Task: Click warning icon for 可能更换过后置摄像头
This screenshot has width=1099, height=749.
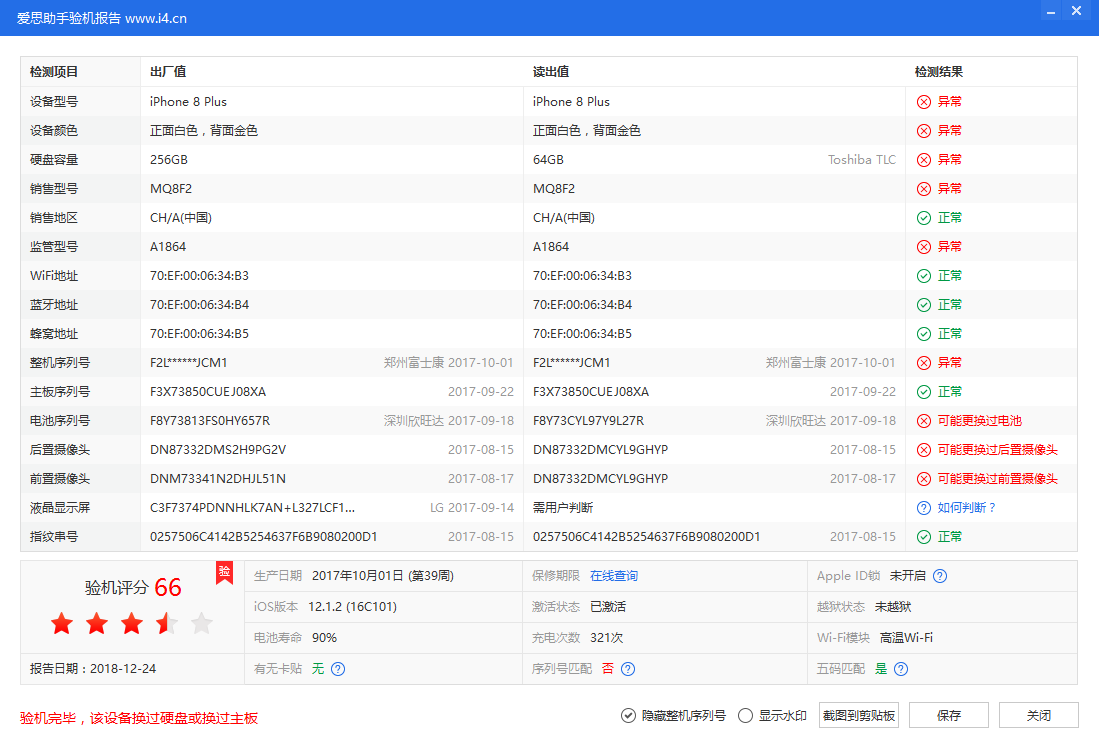Action: point(924,449)
